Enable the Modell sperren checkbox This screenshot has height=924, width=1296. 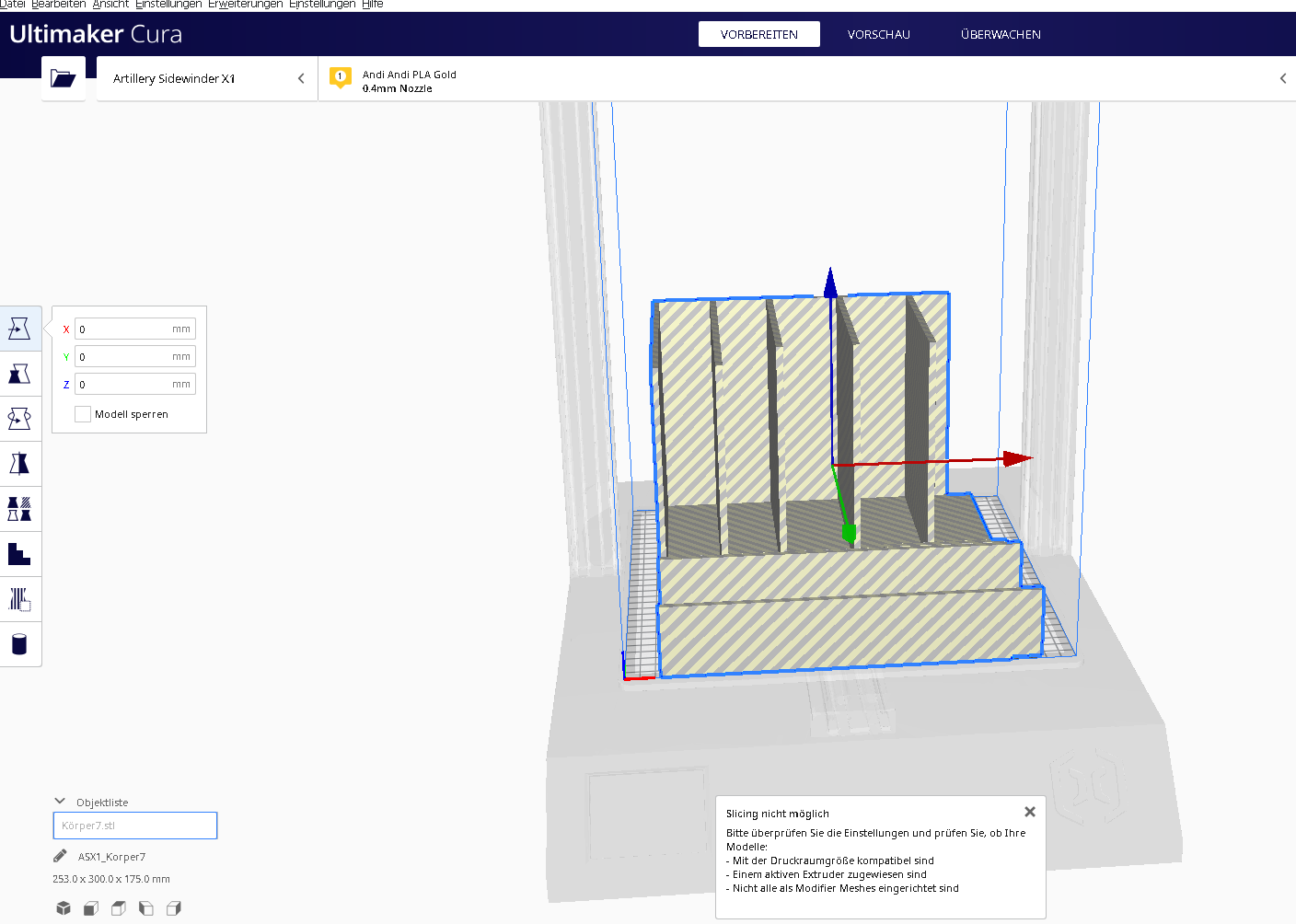coord(83,414)
